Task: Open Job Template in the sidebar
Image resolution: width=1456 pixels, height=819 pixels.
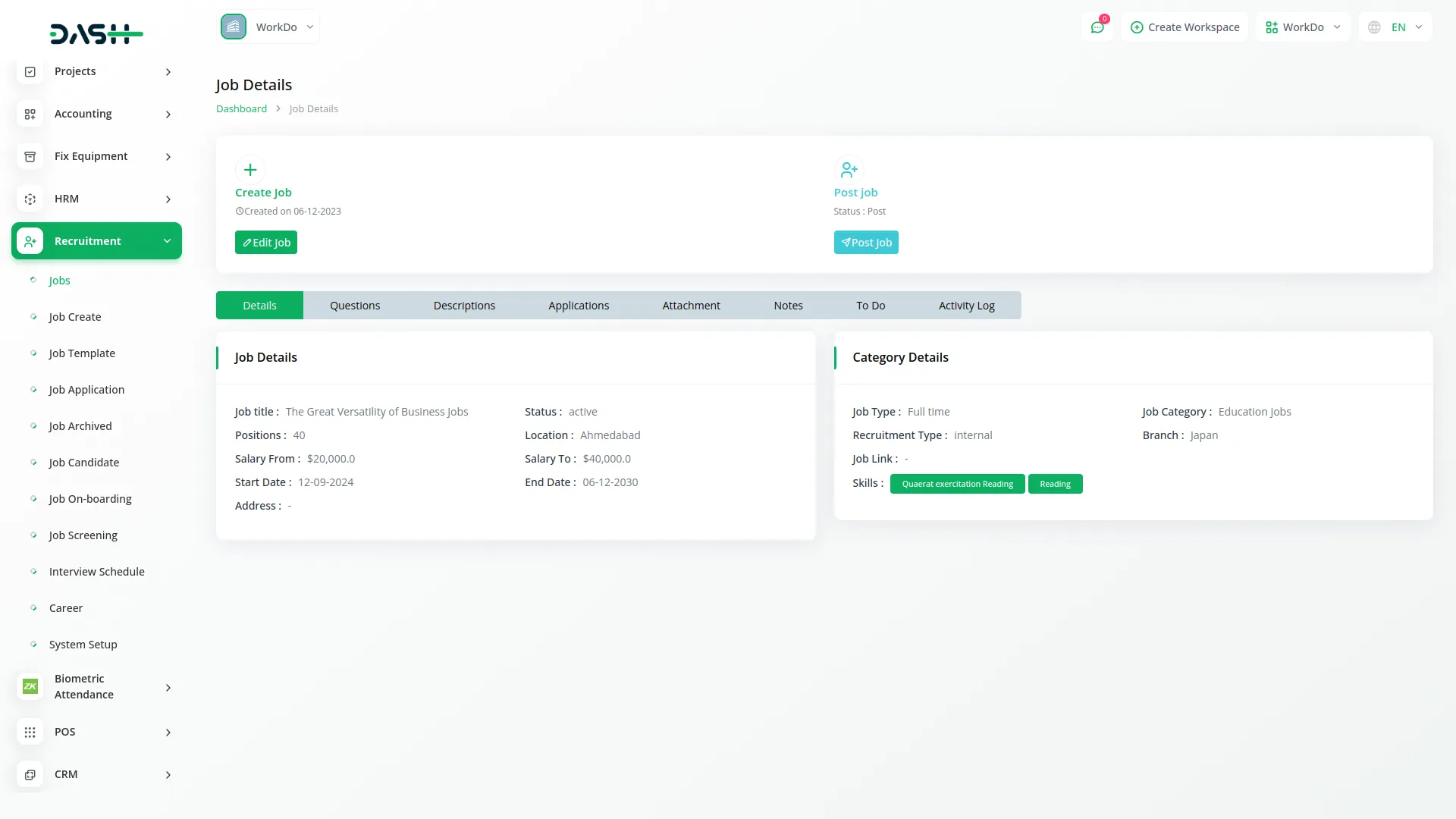Action: coord(82,353)
